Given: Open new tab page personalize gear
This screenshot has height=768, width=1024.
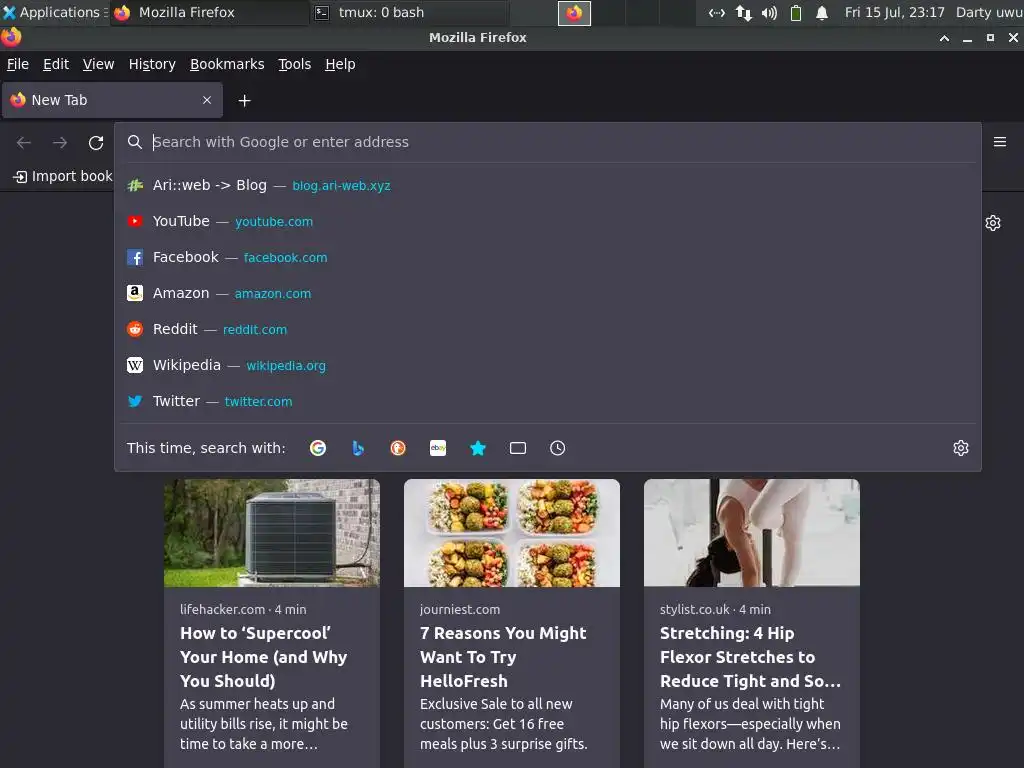Looking at the screenshot, I should pos(993,223).
